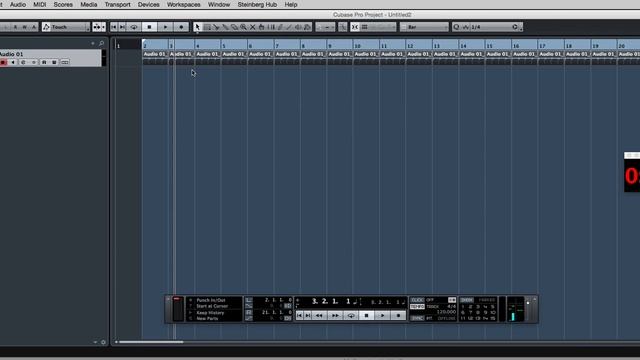
Task: Open the Workspaces menu
Action: (x=184, y=4)
